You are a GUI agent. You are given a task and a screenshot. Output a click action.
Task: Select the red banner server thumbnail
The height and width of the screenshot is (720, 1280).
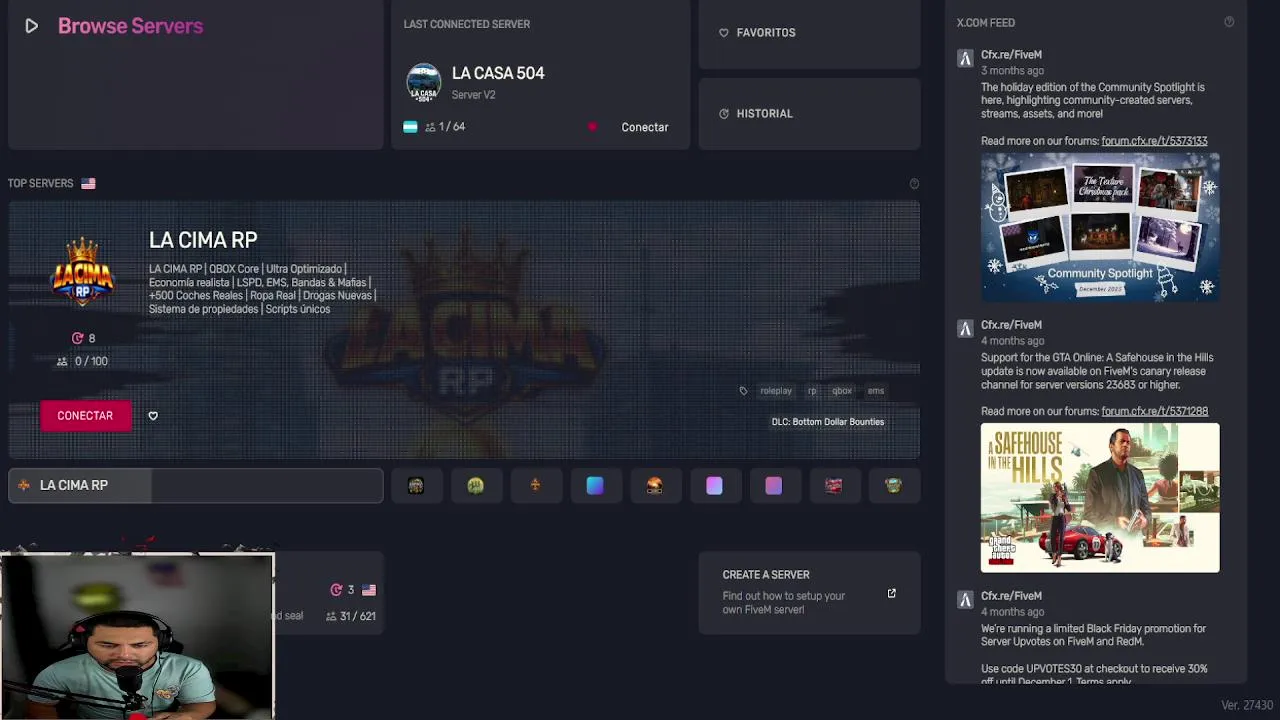coord(833,485)
